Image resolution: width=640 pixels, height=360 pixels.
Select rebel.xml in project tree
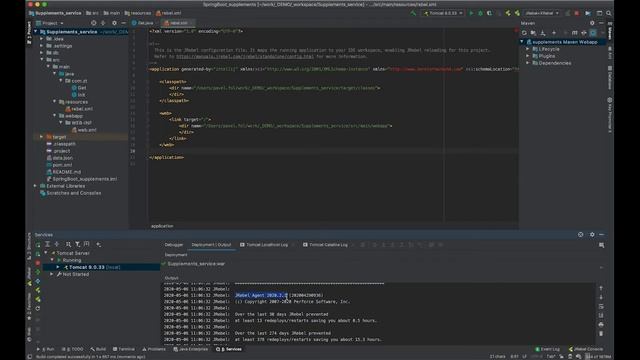click(x=79, y=109)
